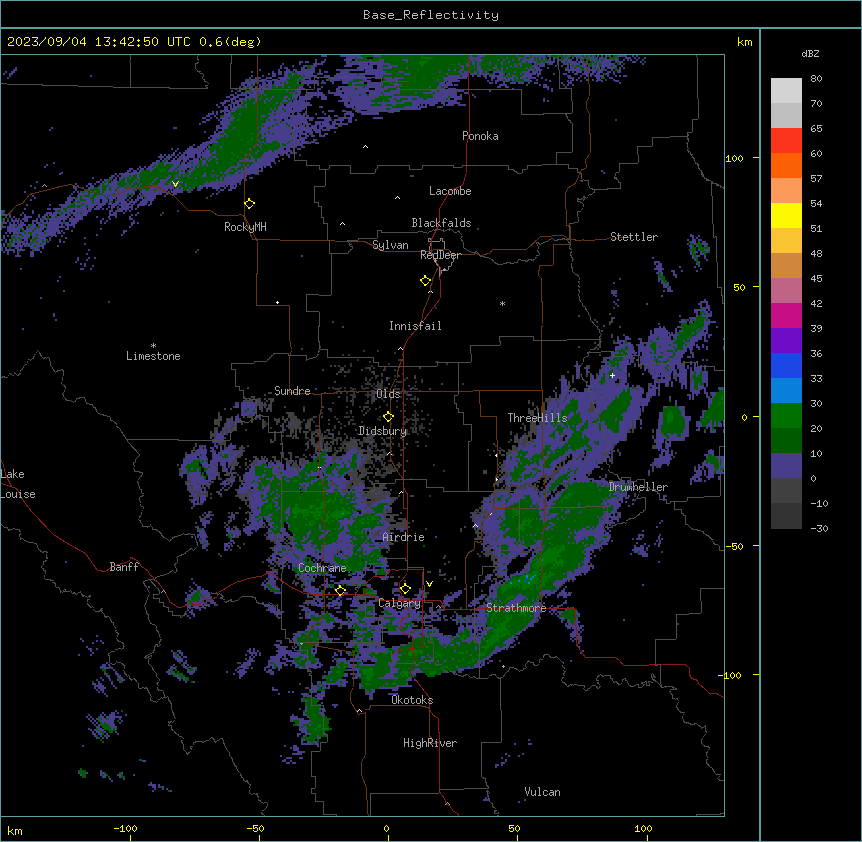Click the -100 tick on the horizontal axis
Screen dimensions: 862x842
[126, 828]
